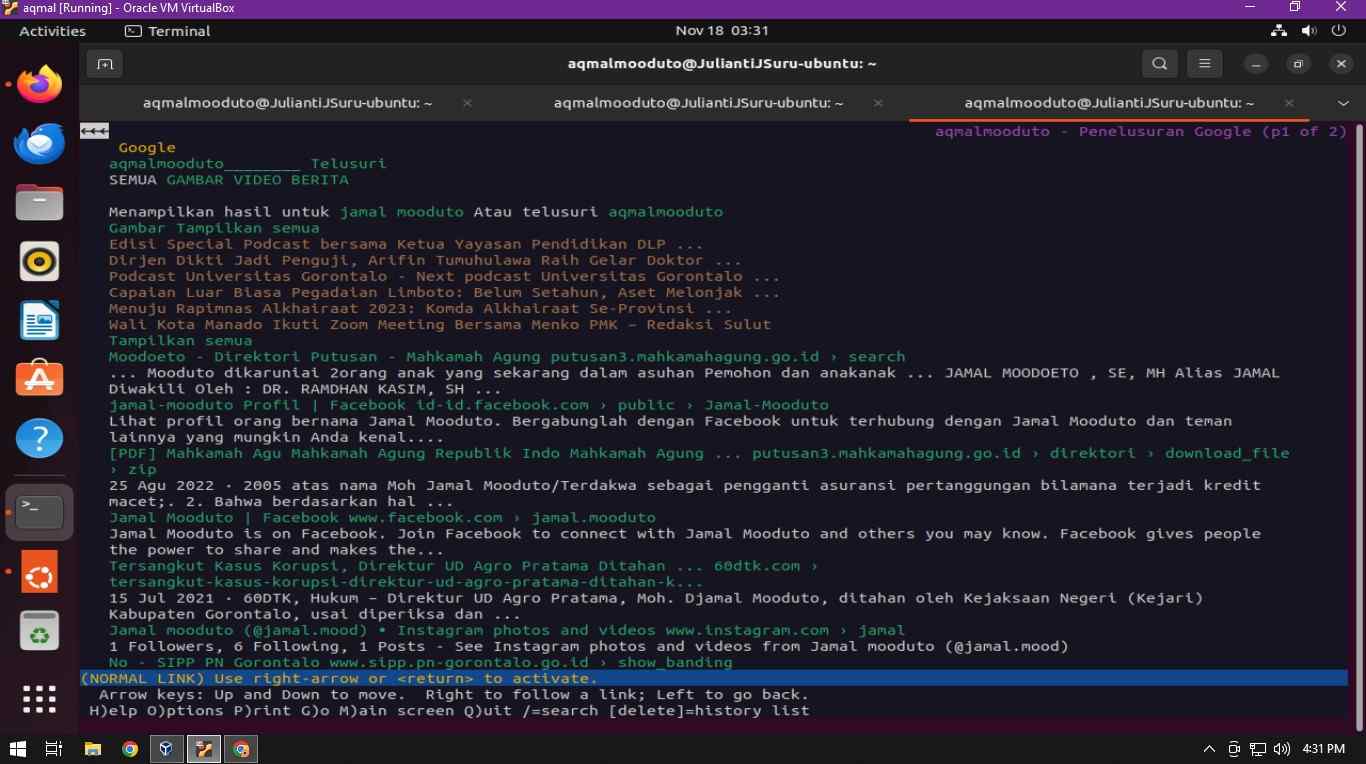Open the Trash in the dock

click(39, 631)
